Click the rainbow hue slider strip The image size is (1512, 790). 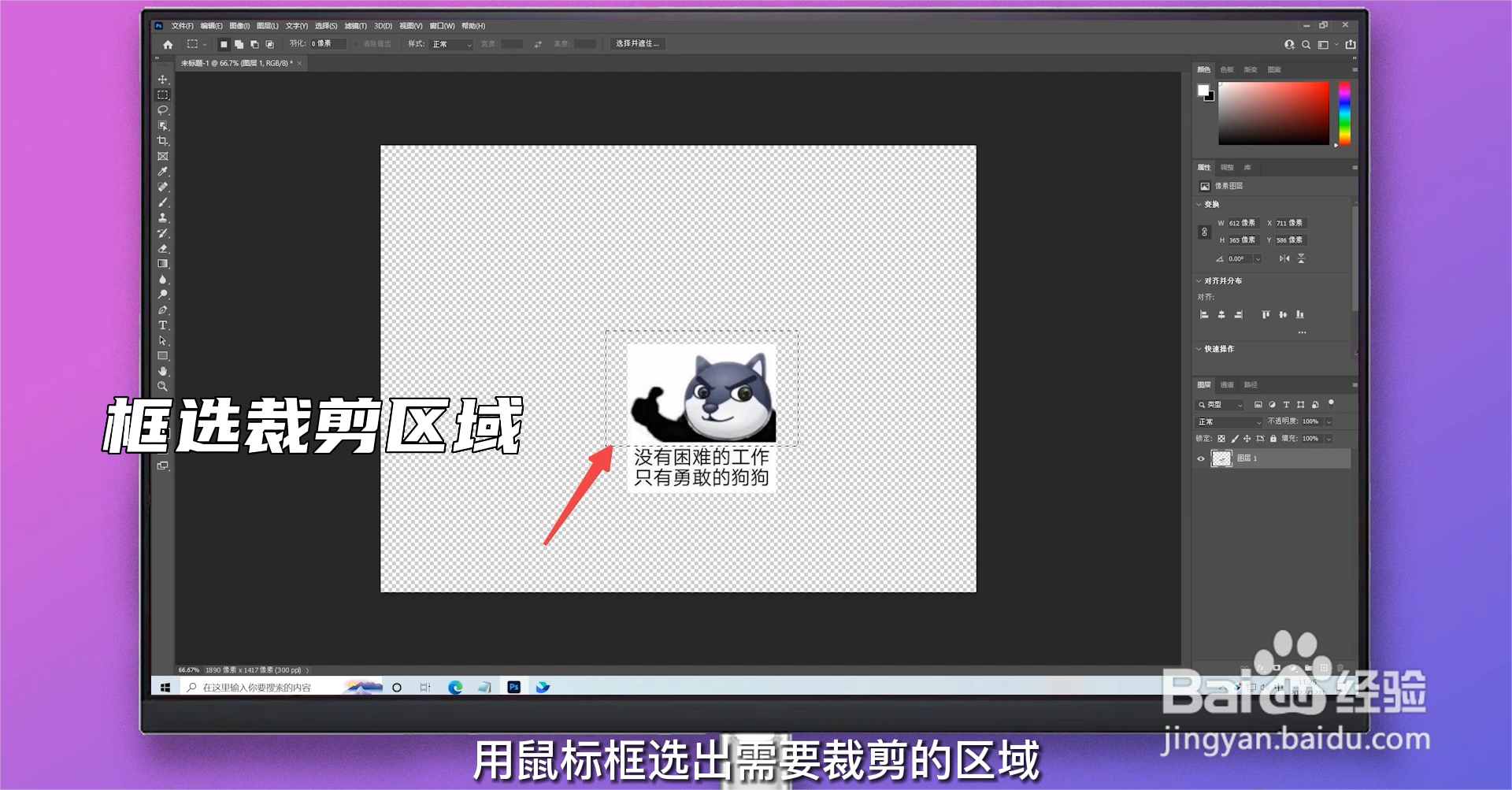point(1344,113)
